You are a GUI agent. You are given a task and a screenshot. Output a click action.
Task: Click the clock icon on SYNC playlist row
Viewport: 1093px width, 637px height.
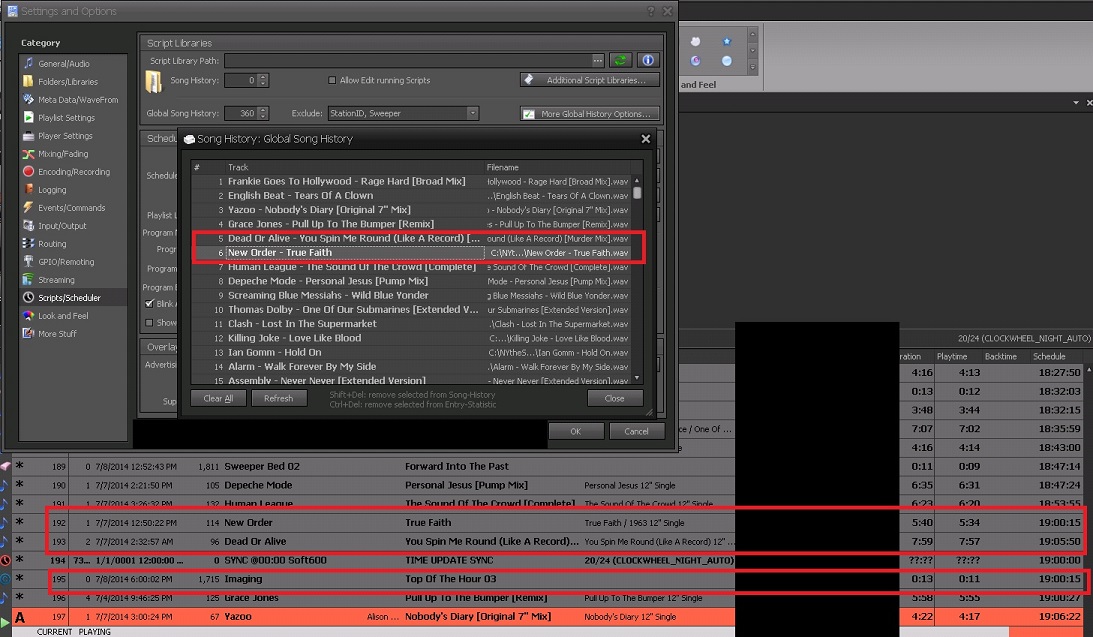click(x=5, y=560)
